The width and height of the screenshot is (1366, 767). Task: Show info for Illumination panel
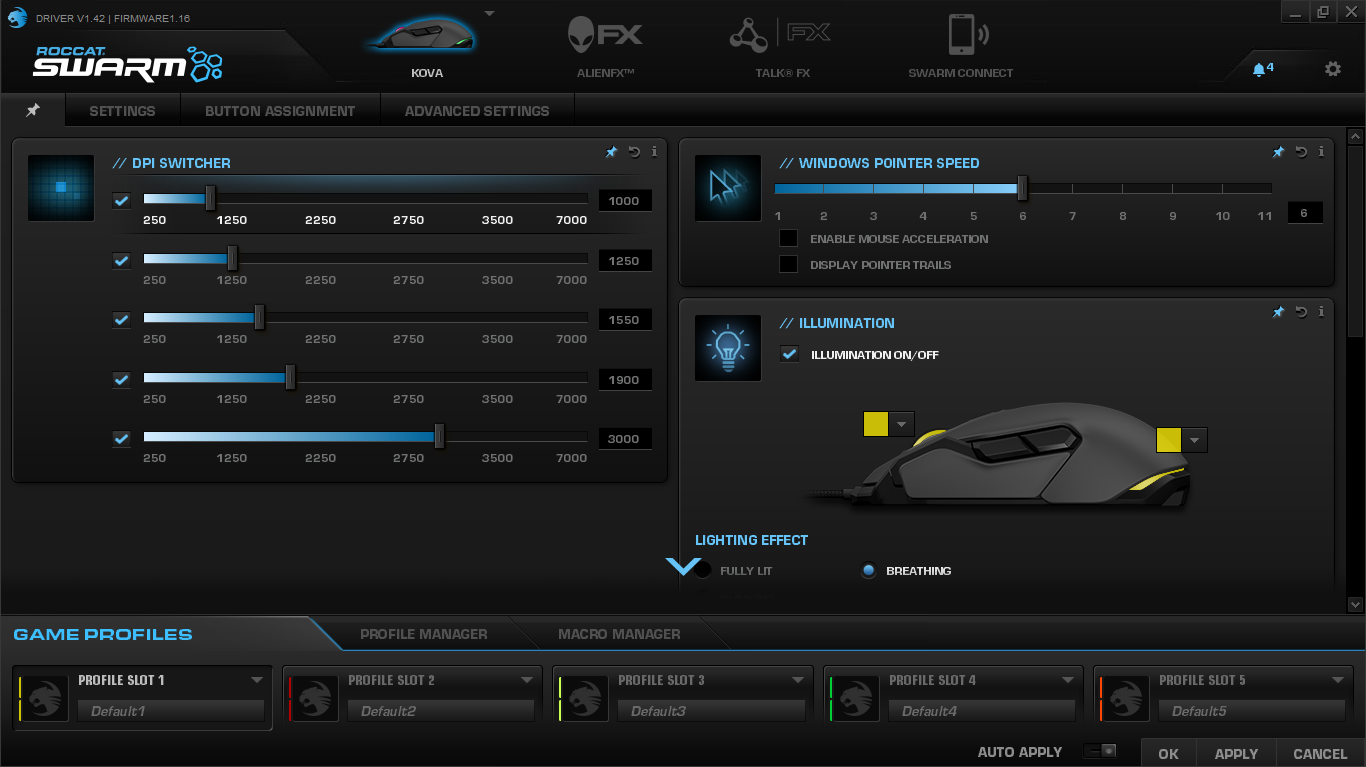(x=1321, y=312)
